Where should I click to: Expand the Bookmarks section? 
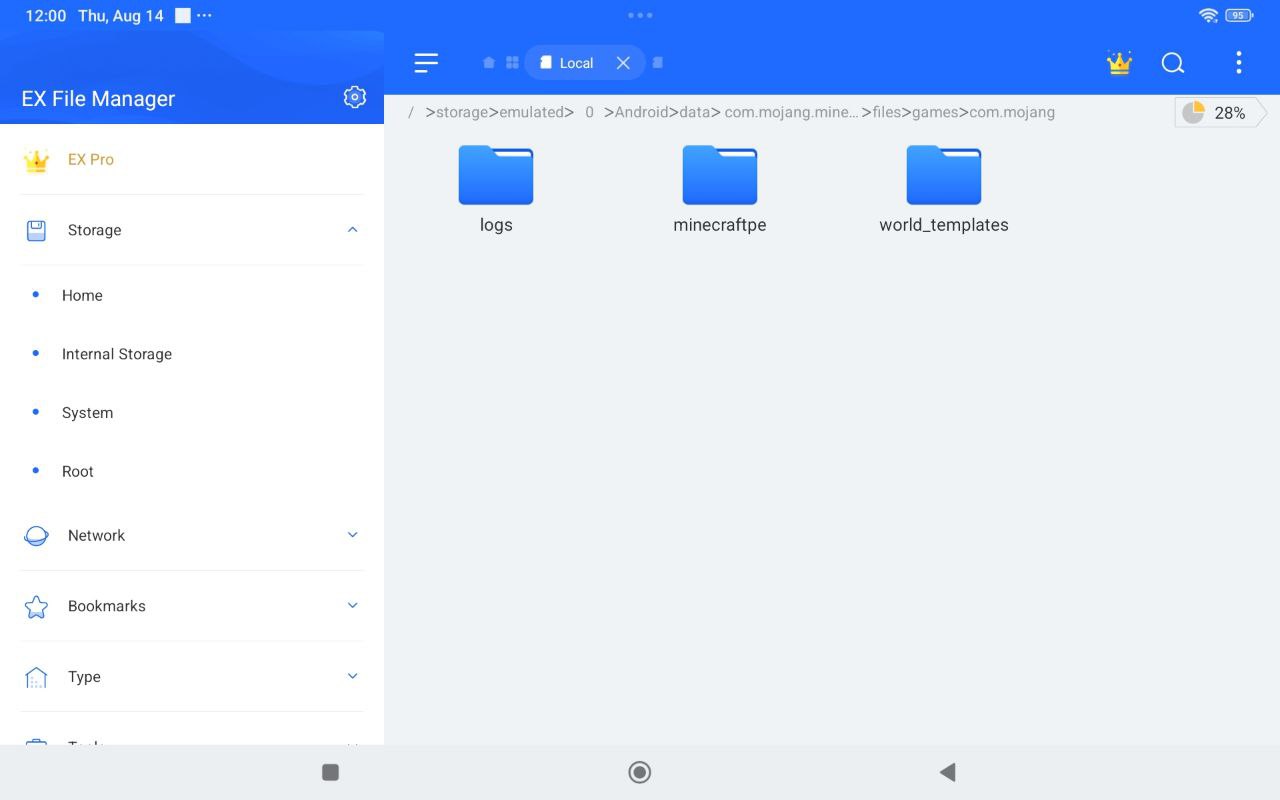click(x=352, y=606)
